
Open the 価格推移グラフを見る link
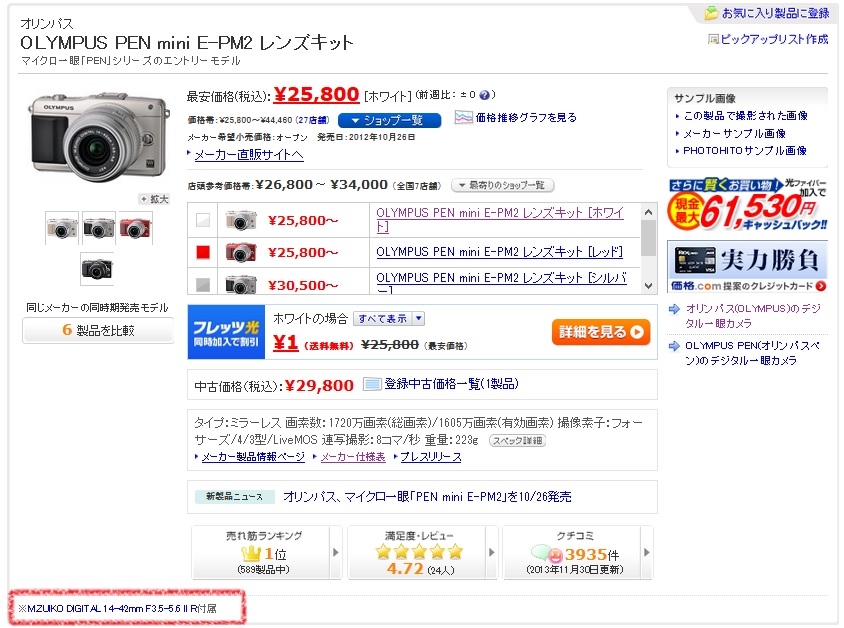526,117
